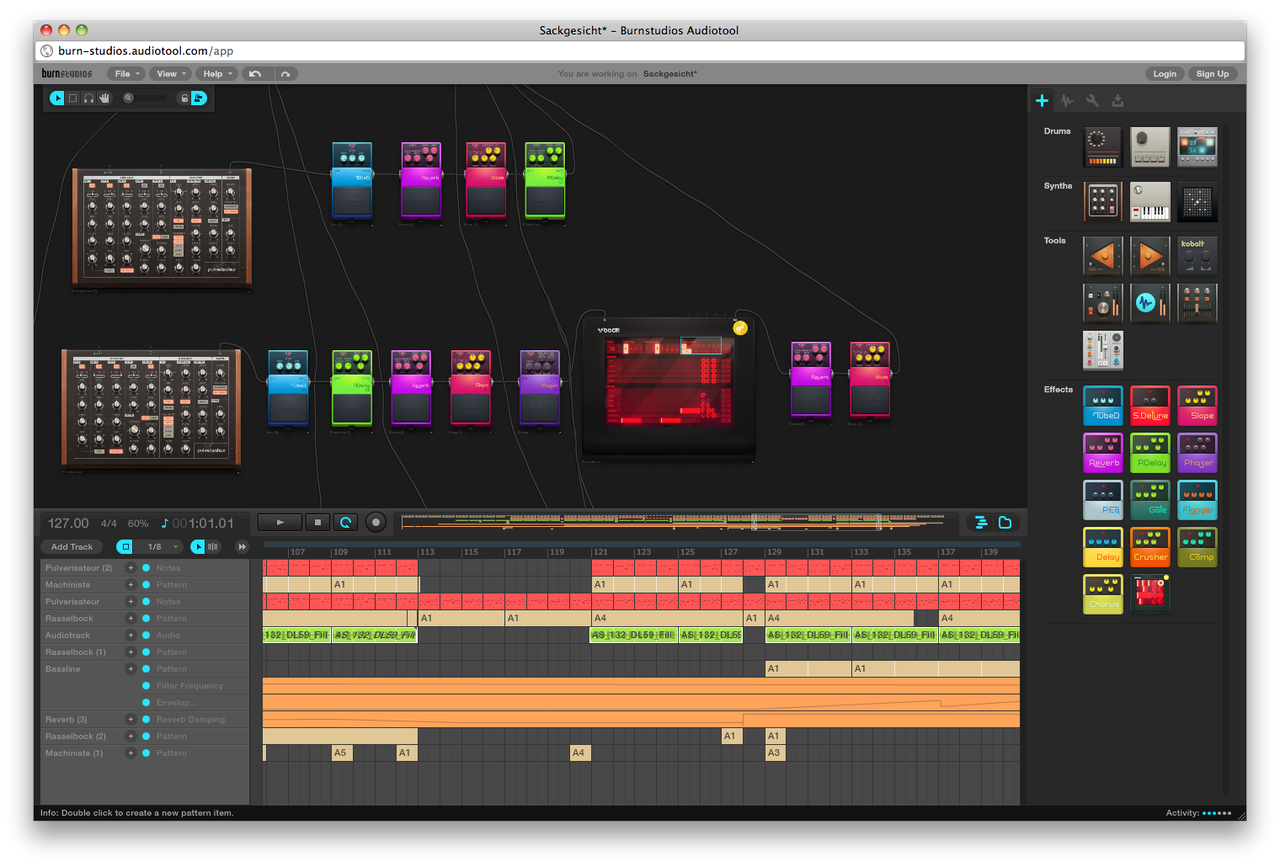Click the undo arrow in the top bar
The image size is (1280, 867).
(x=255, y=74)
